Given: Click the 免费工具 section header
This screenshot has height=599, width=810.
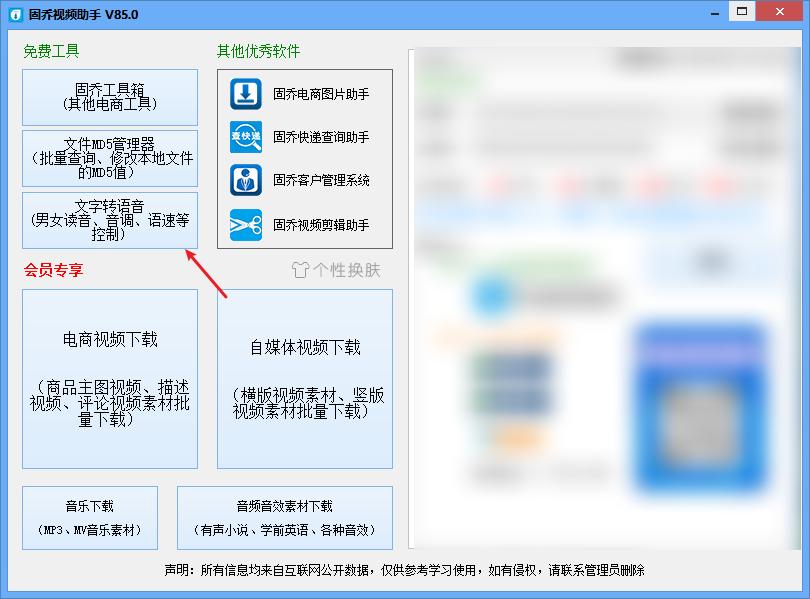Looking at the screenshot, I should click(51, 51).
